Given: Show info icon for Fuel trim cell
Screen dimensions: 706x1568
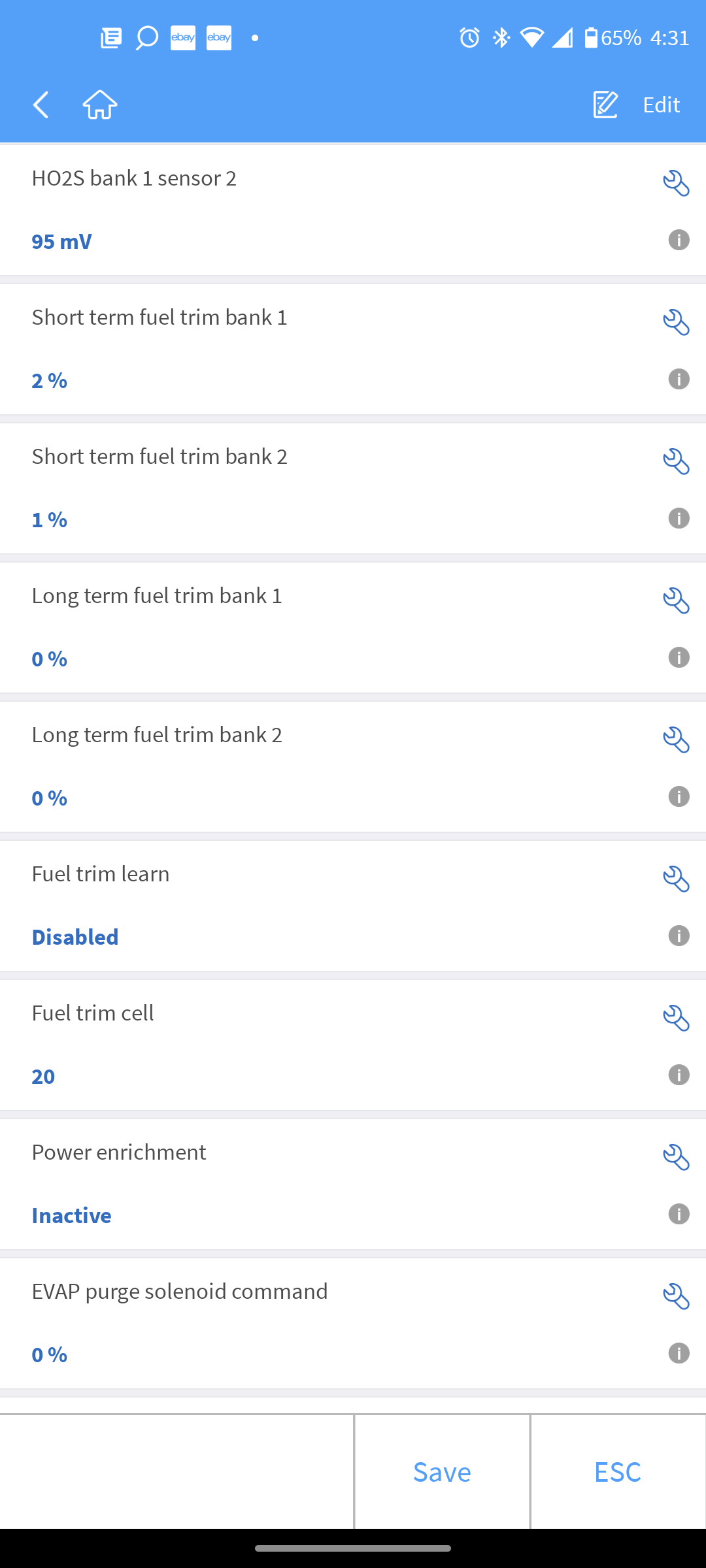Looking at the screenshot, I should coord(679,1075).
